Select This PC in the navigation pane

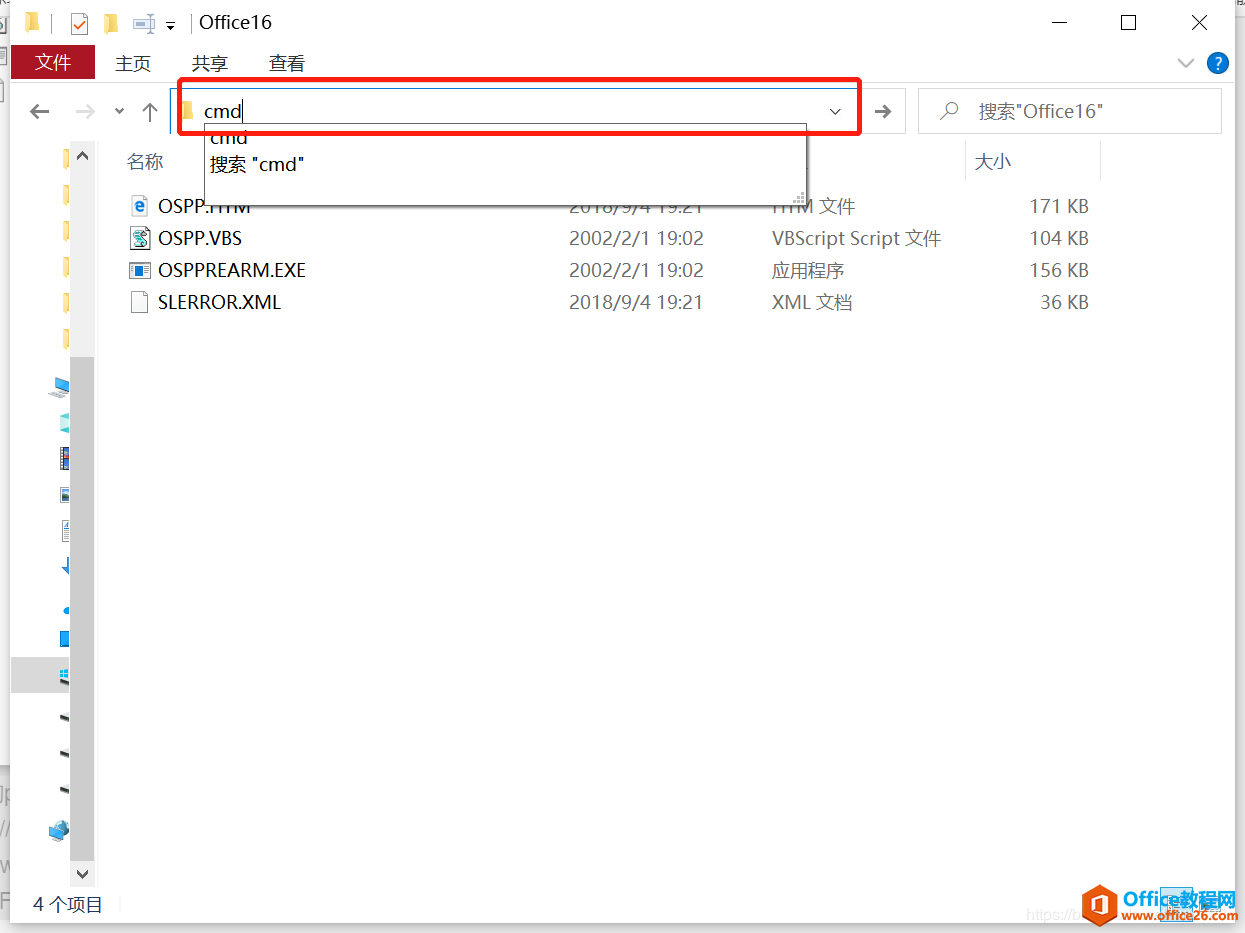(x=62, y=387)
